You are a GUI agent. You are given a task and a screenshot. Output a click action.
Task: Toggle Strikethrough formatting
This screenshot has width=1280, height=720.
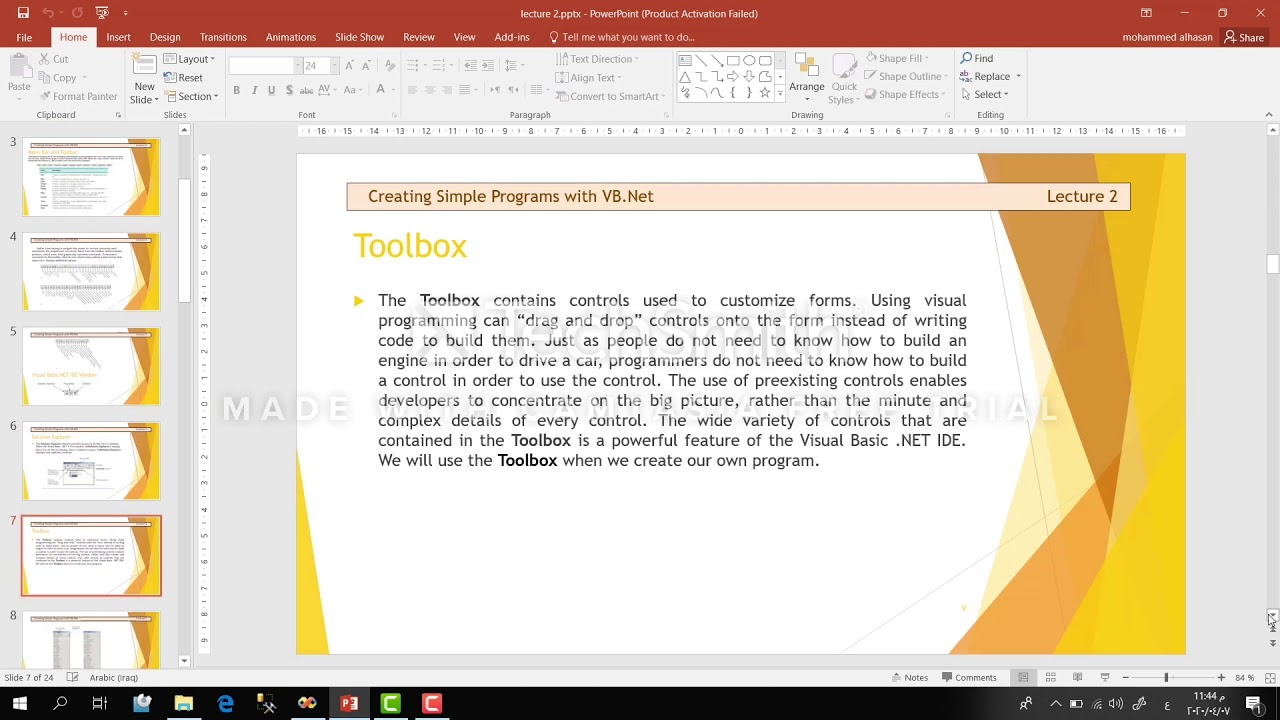pyautogui.click(x=306, y=90)
